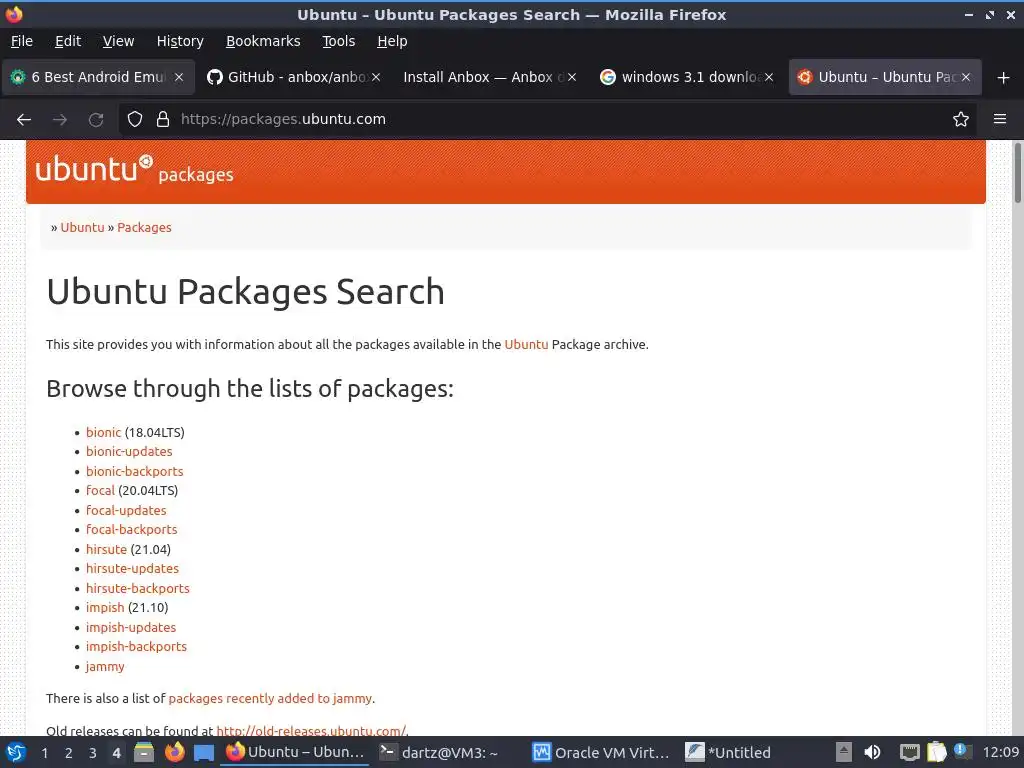The image size is (1024, 768).
Task: Open the Firefox hamburger menu
Action: click(x=1000, y=119)
